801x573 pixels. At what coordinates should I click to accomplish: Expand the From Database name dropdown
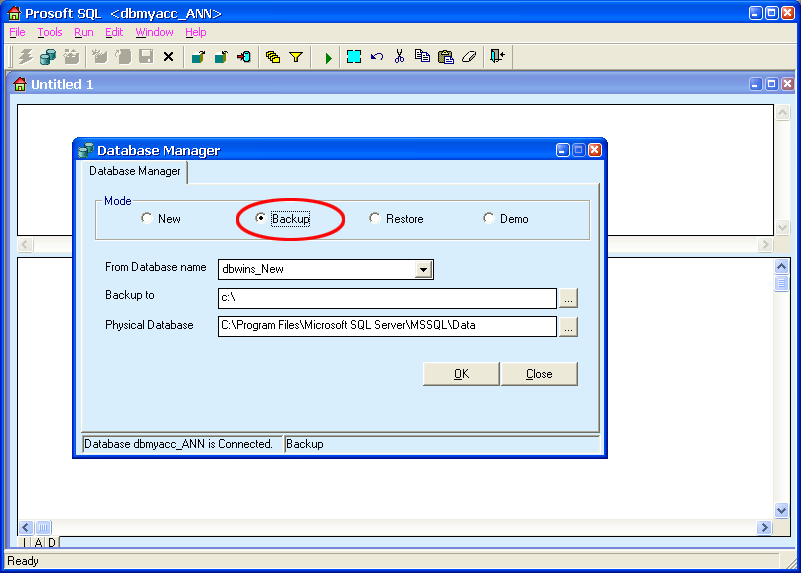[423, 269]
